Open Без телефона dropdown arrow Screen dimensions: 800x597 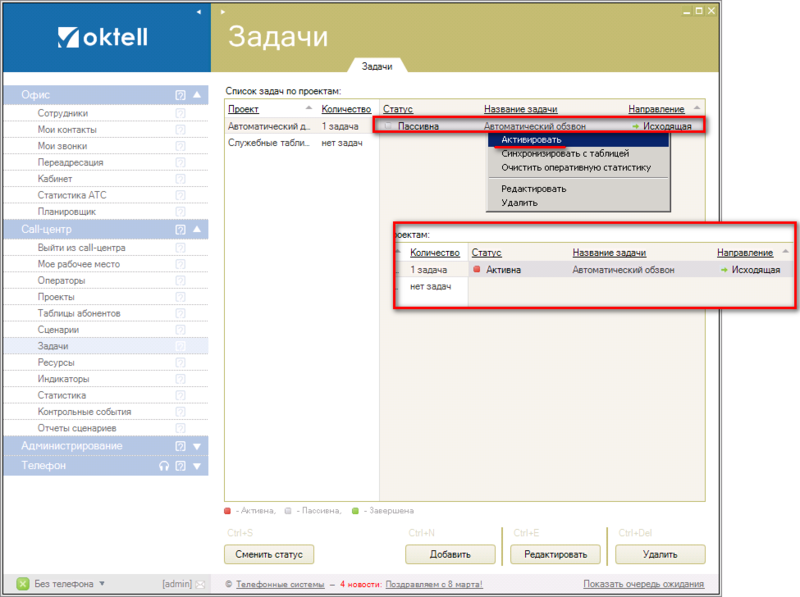click(x=102, y=583)
